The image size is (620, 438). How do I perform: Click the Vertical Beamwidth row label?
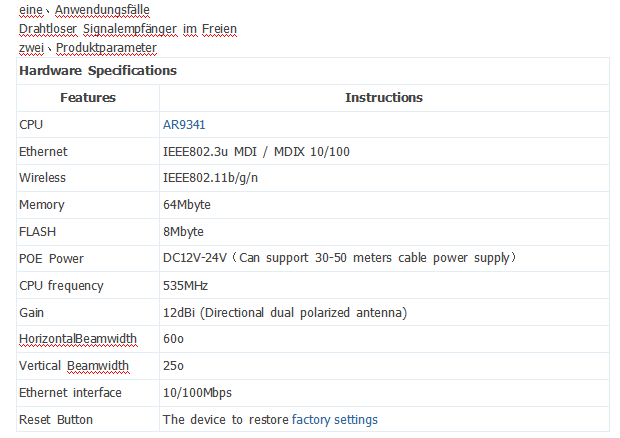pos(74,366)
